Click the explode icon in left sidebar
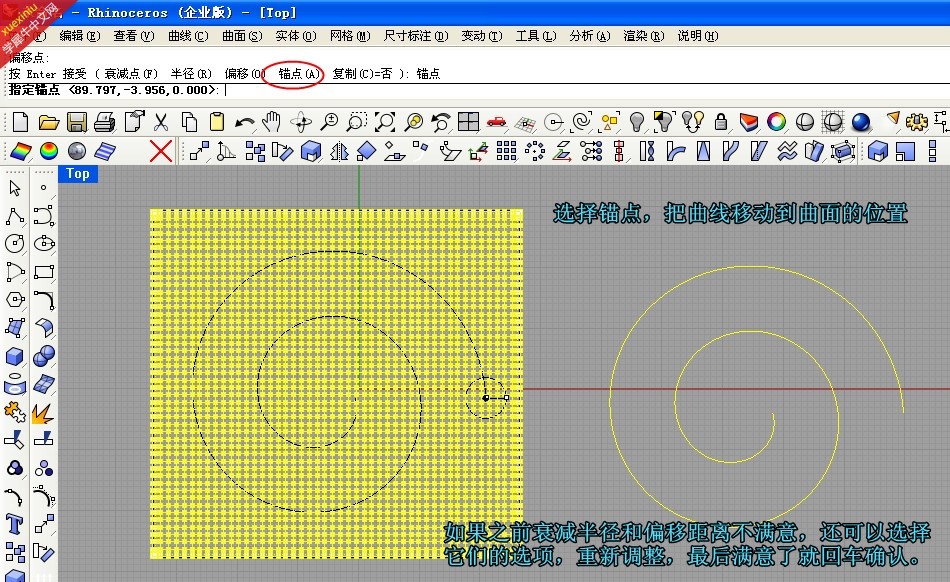950x582 pixels. click(x=43, y=413)
